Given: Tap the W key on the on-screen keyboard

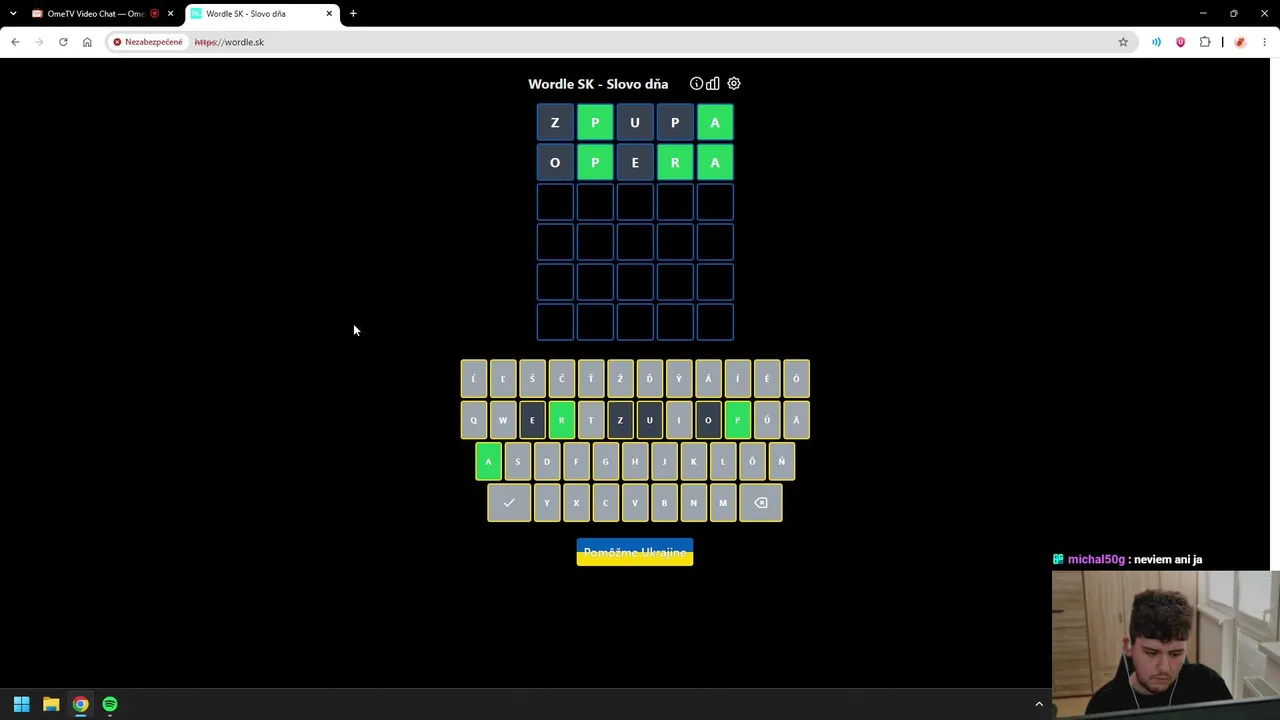Looking at the screenshot, I should tap(503, 420).
